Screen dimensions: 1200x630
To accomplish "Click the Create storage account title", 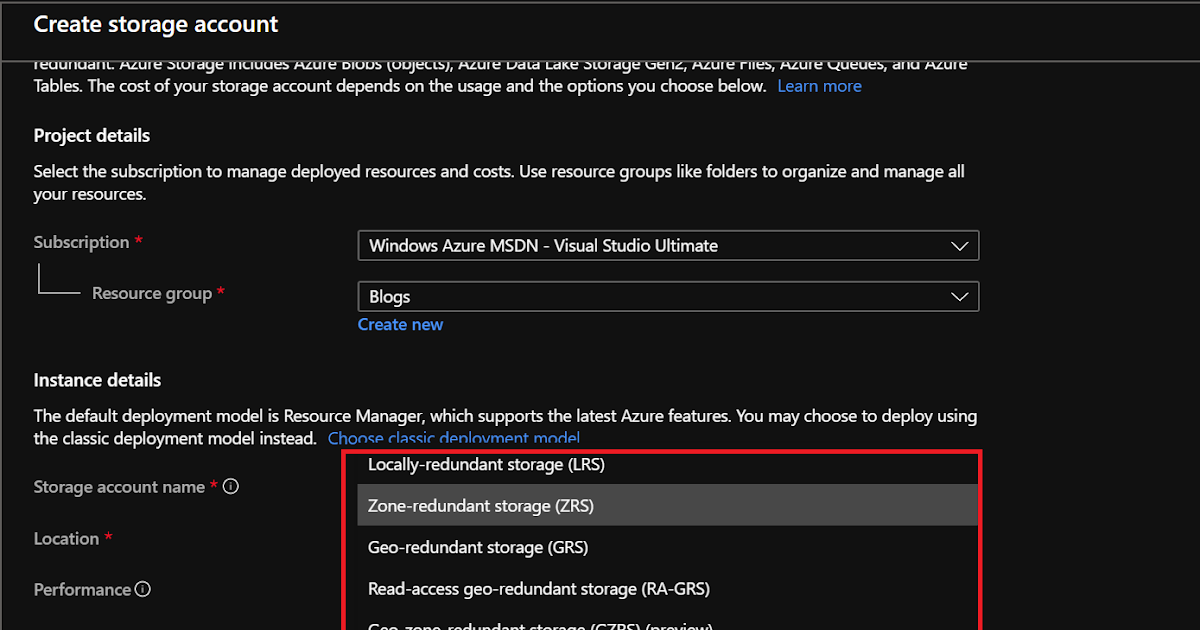I will 155,24.
